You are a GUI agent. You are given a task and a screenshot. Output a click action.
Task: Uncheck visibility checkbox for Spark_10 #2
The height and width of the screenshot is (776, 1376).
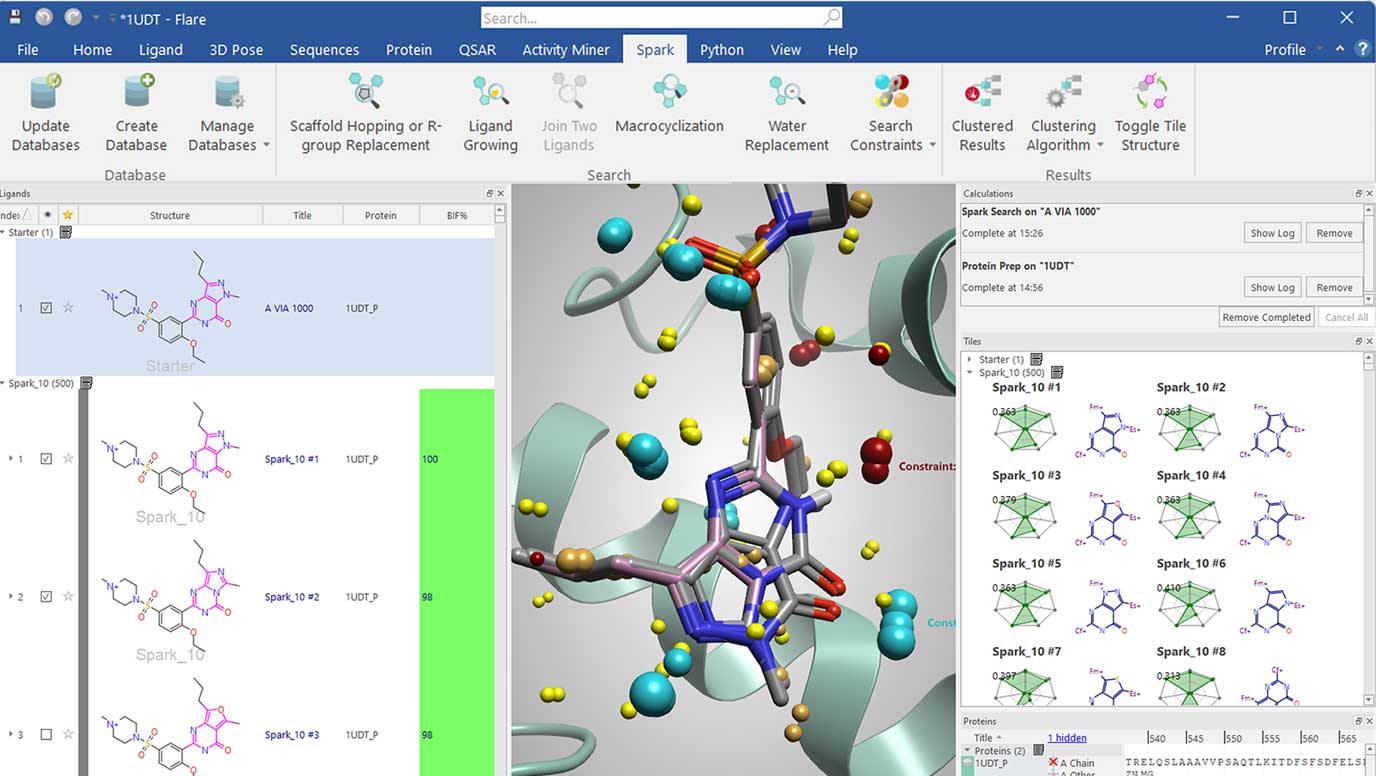[46, 597]
